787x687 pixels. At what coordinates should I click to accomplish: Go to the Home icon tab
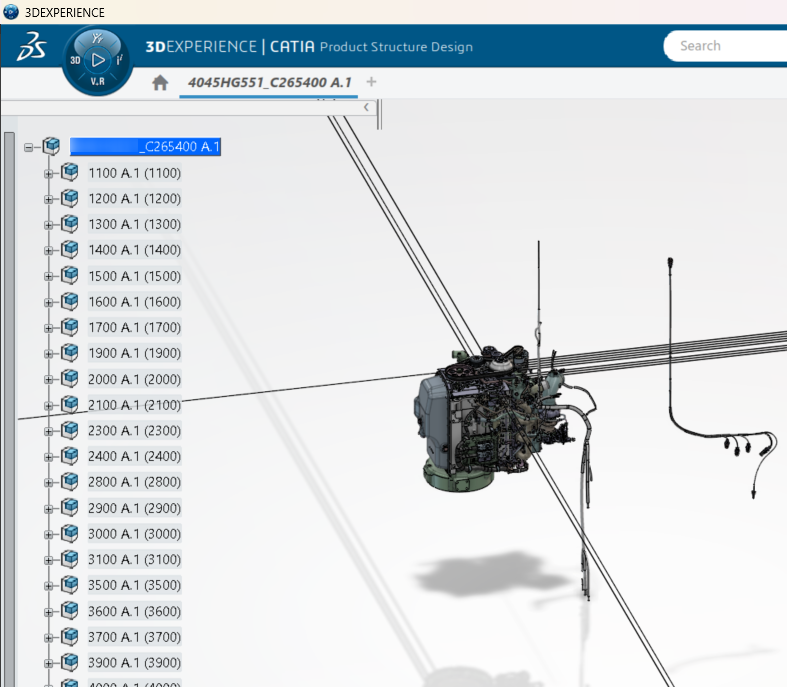[x=160, y=83]
